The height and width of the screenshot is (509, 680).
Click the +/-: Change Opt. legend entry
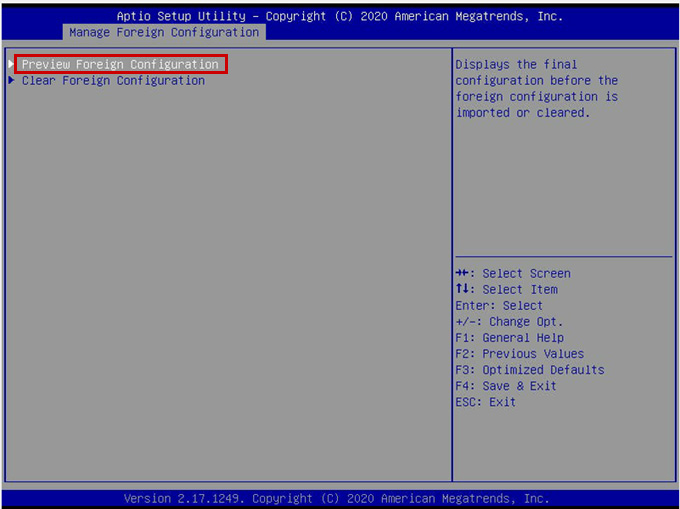pyautogui.click(x=509, y=322)
